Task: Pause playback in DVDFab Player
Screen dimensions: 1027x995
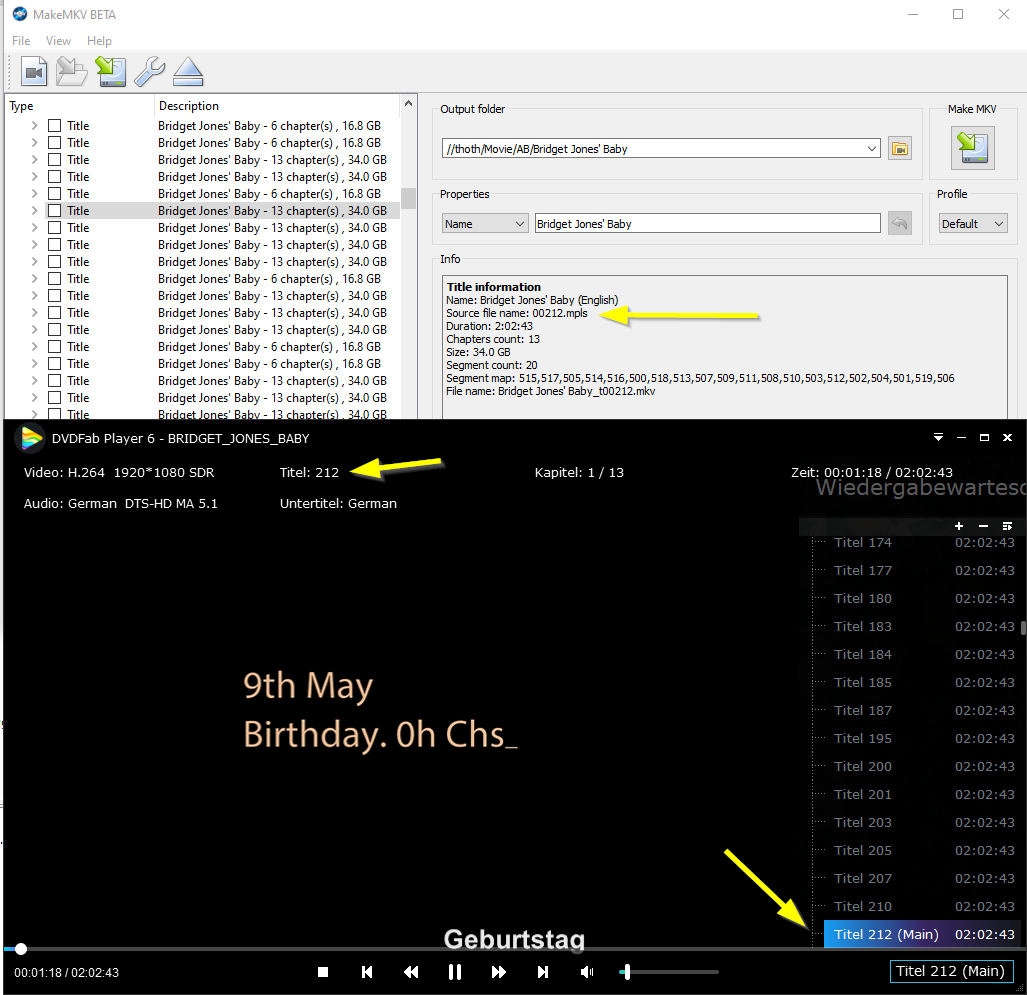Action: pyautogui.click(x=455, y=972)
